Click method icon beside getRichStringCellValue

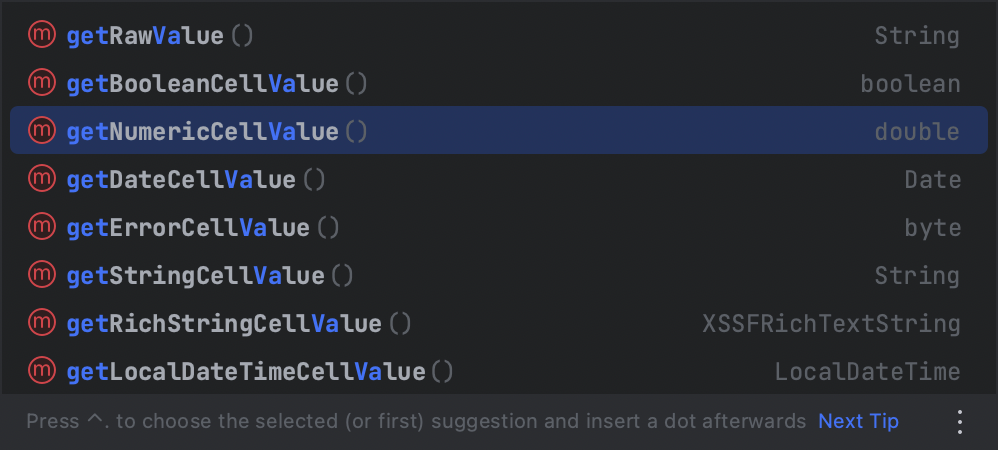41,323
